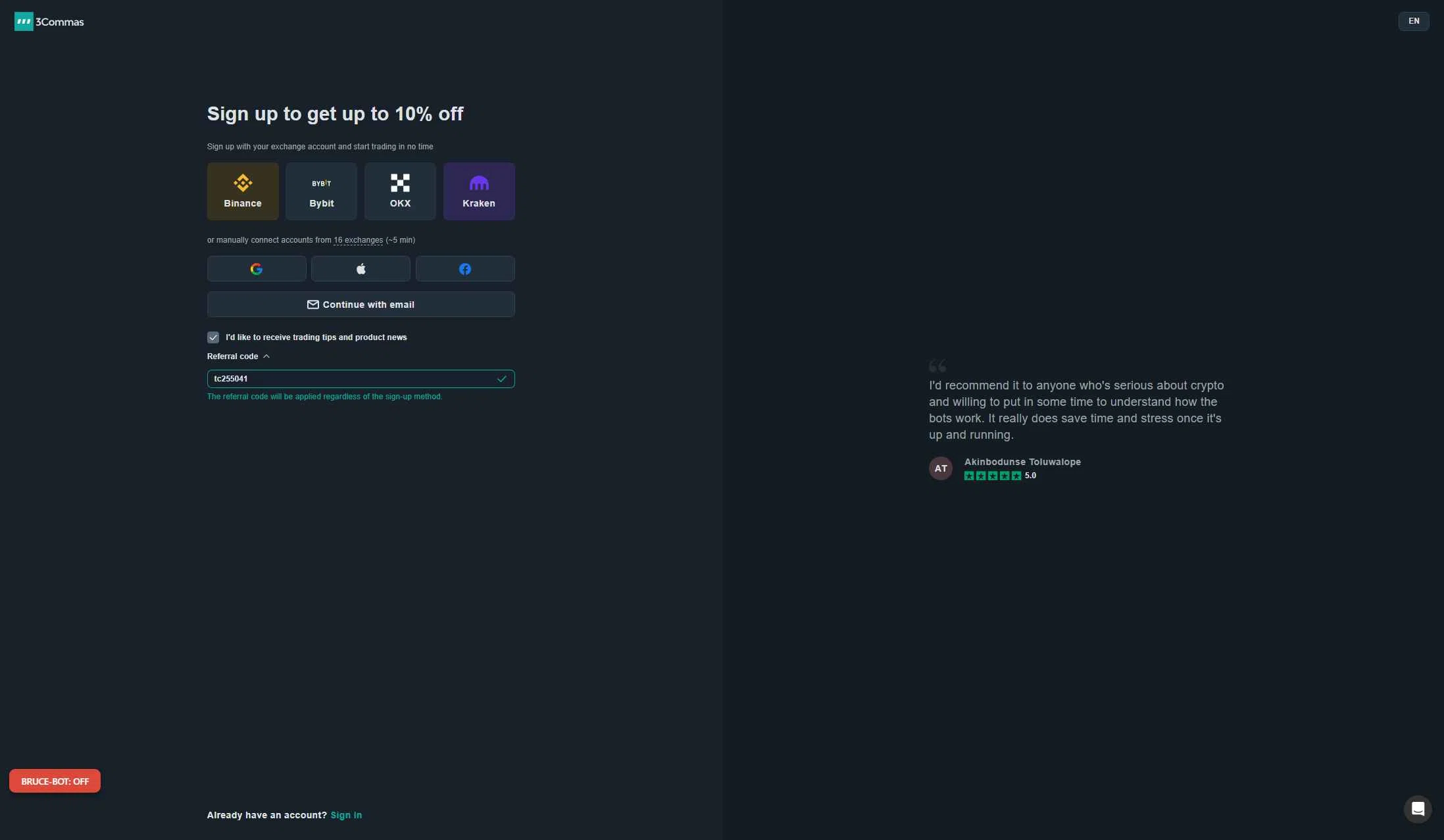Viewport: 1444px width, 840px height.
Task: Click the 3Commas logo
Action: 49,21
